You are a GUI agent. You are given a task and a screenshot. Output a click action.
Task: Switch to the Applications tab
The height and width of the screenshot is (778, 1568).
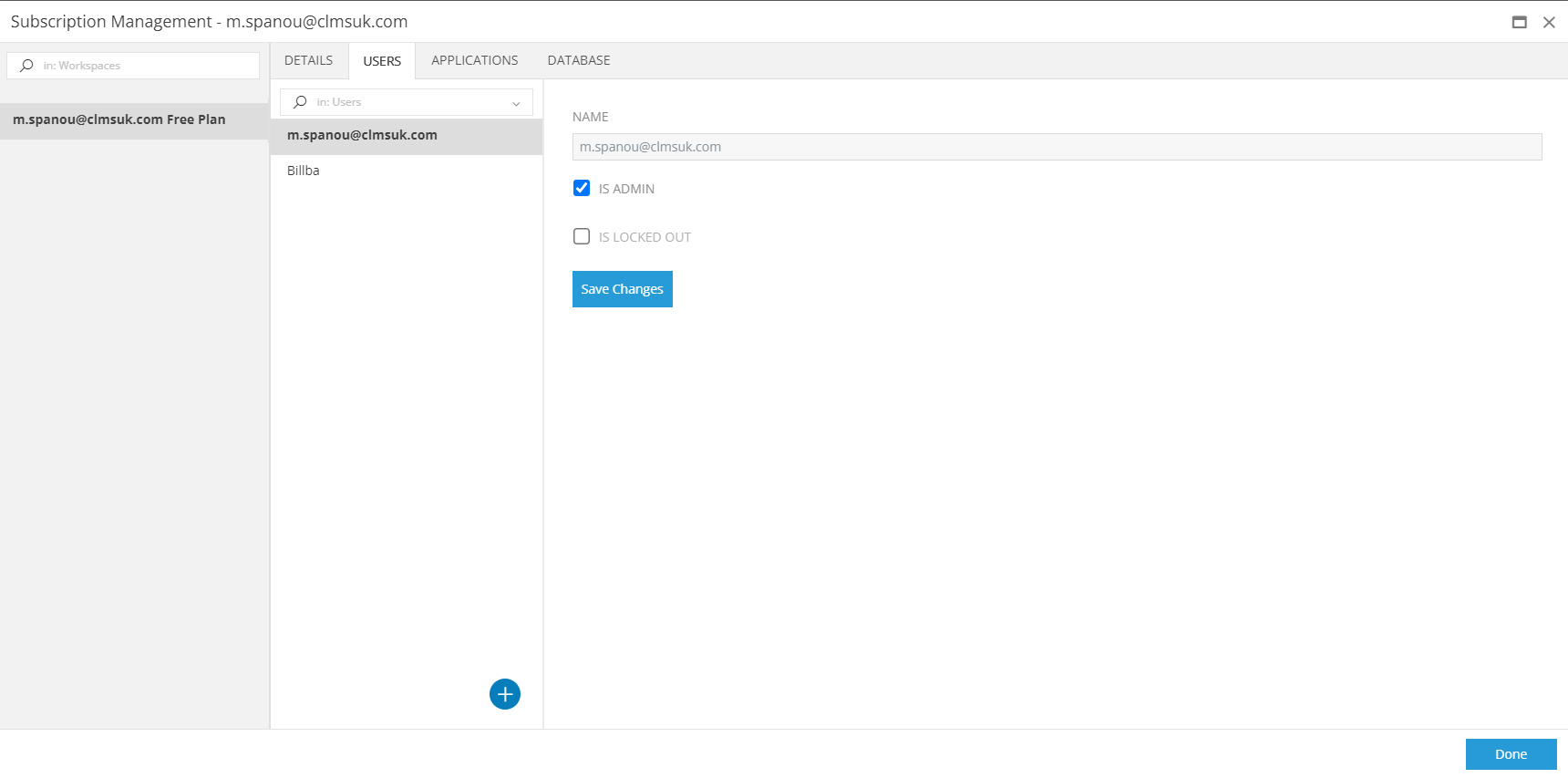pos(475,60)
